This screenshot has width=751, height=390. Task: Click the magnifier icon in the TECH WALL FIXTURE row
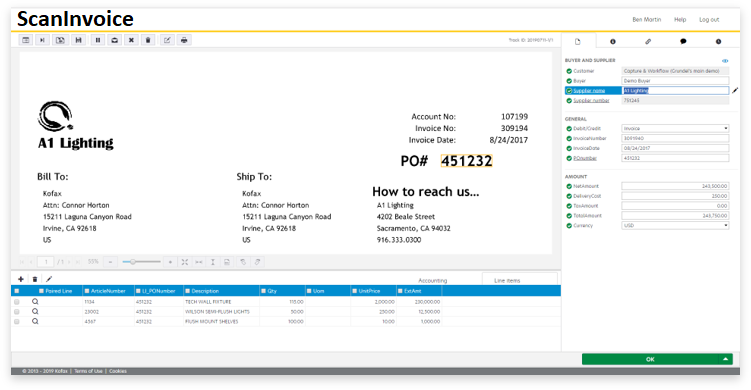[x=35, y=302]
